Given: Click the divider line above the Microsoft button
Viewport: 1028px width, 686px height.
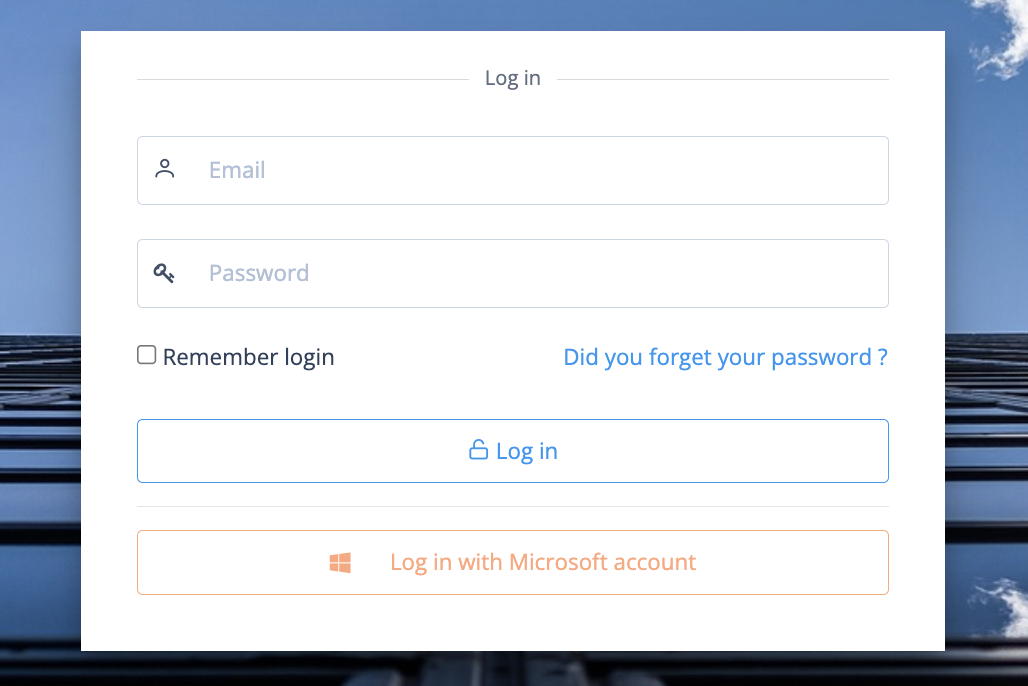Looking at the screenshot, I should tap(513, 507).
